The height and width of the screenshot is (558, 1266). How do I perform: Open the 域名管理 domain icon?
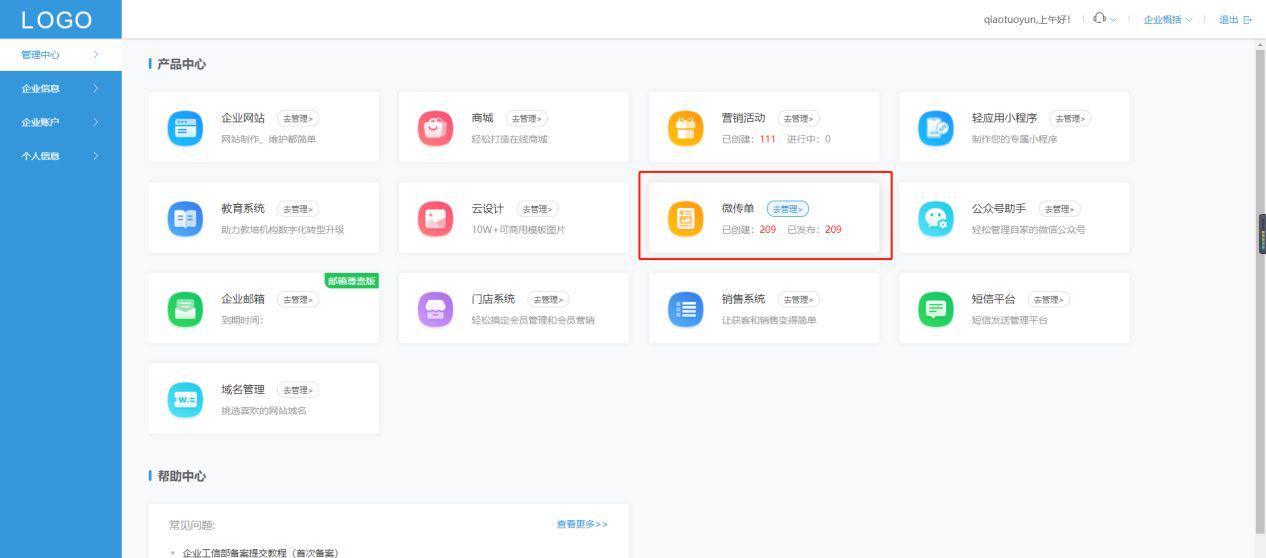coord(183,399)
